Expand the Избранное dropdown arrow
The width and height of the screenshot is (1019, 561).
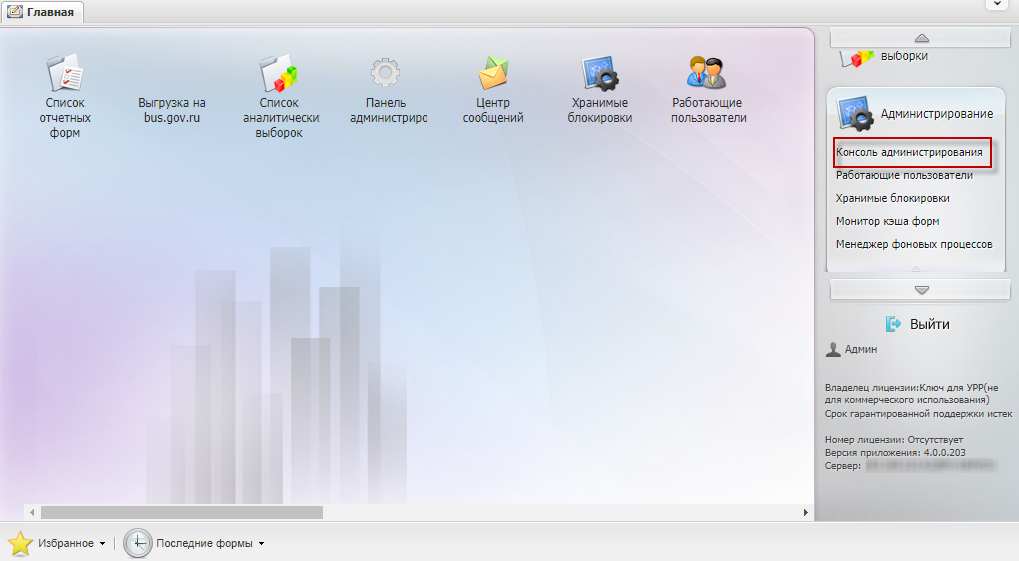102,544
